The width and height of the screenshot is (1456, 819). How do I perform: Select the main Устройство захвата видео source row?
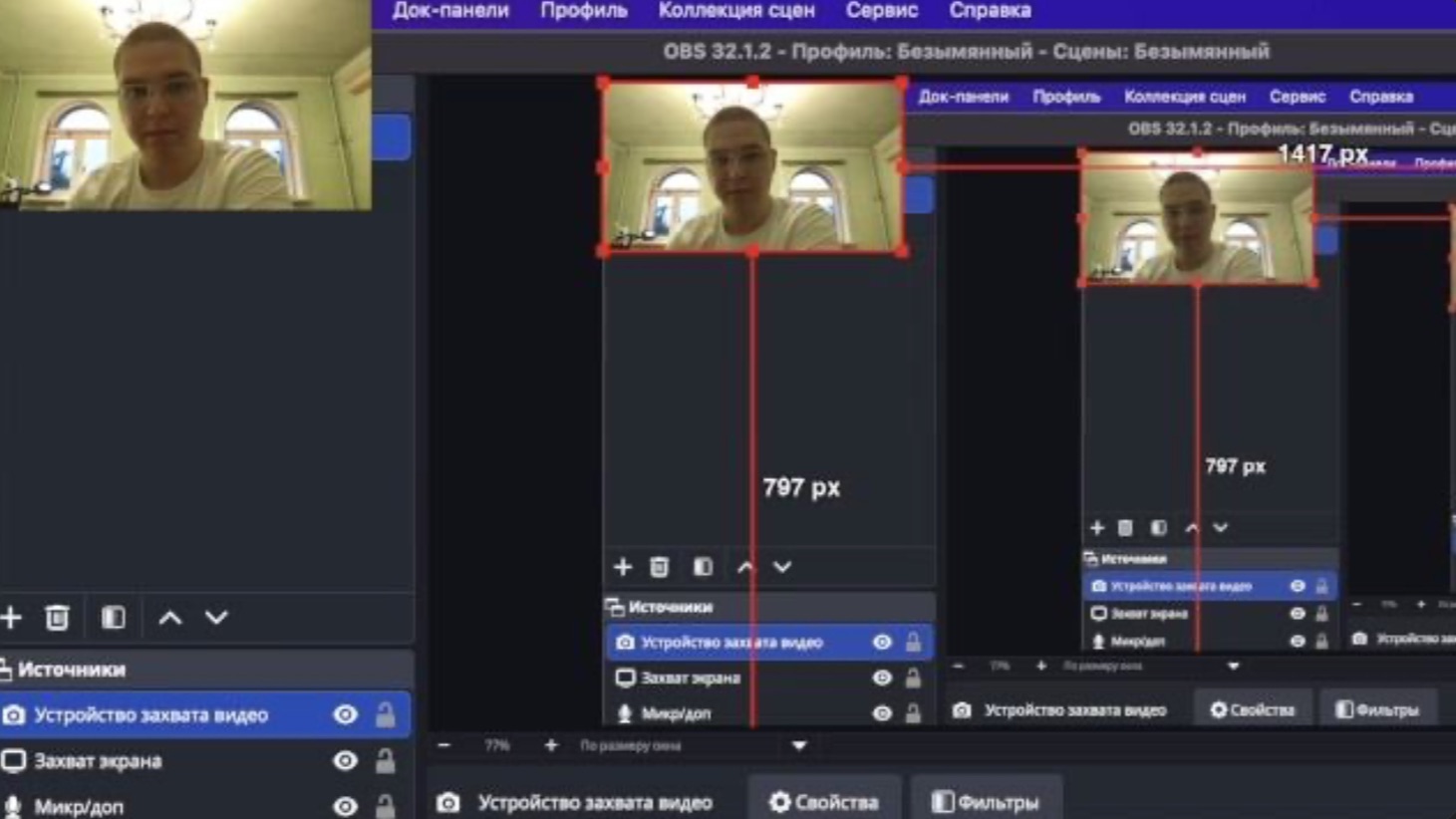click(205, 715)
